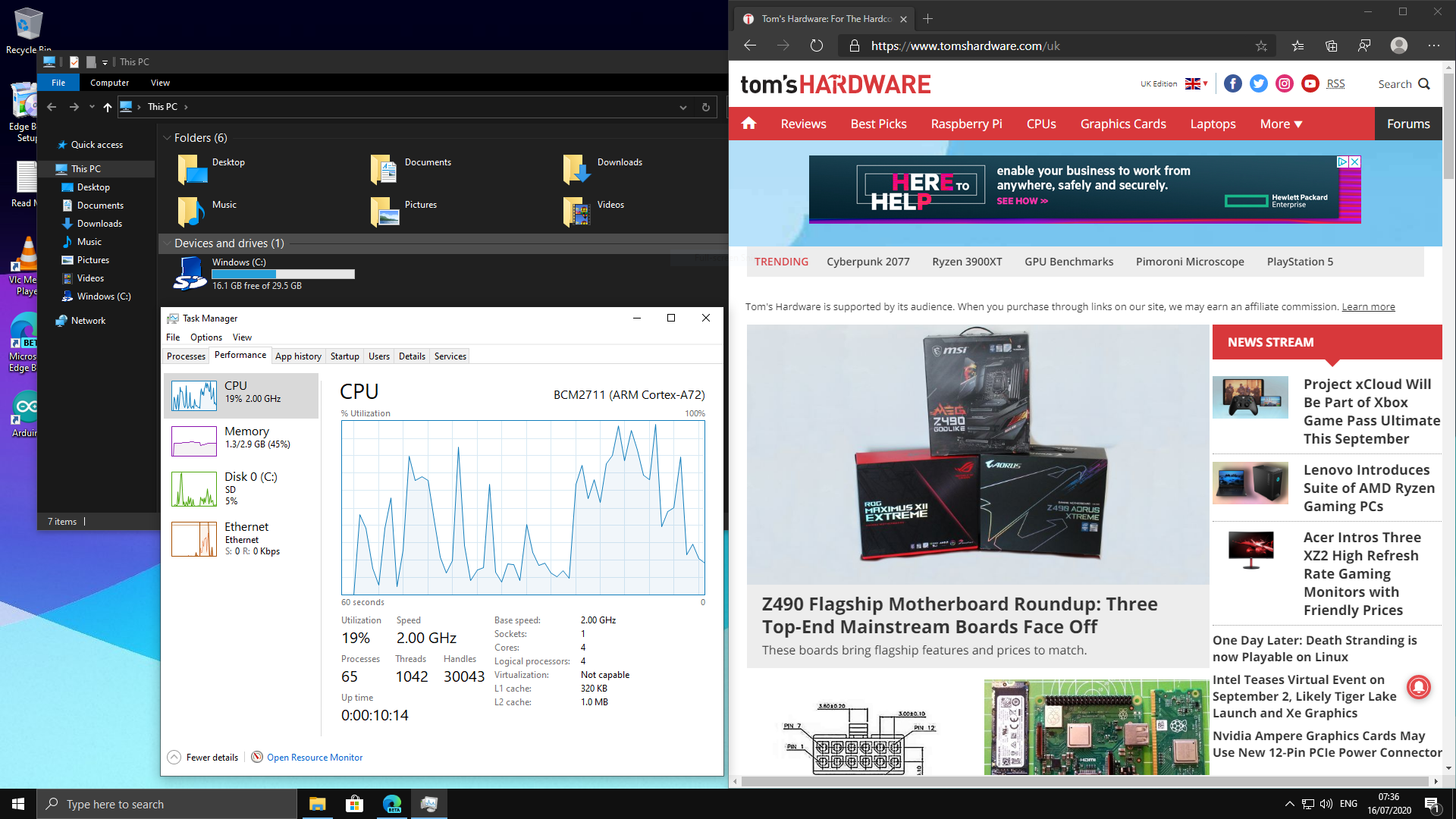
Task: Select Memory in Task Manager sidebar
Action: click(x=245, y=437)
